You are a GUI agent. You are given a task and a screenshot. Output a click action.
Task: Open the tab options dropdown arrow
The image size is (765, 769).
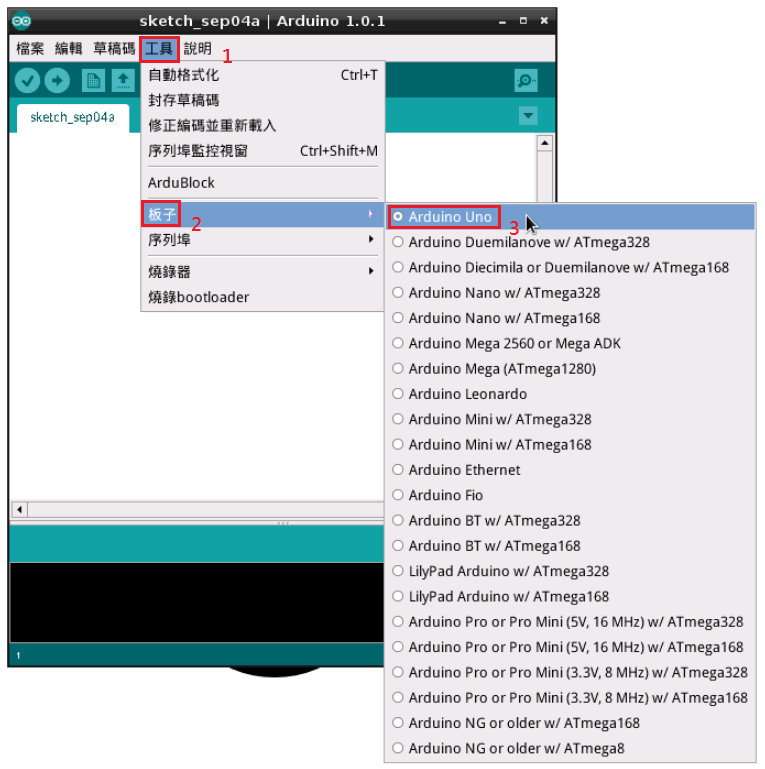click(x=528, y=116)
